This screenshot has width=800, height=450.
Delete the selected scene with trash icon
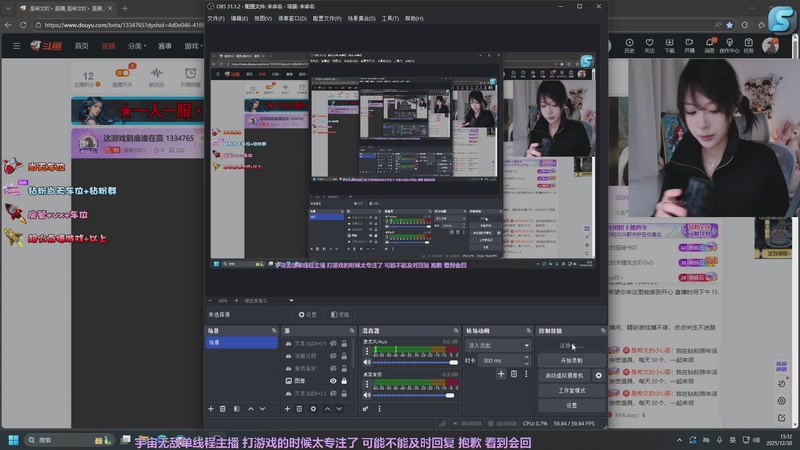(x=223, y=409)
